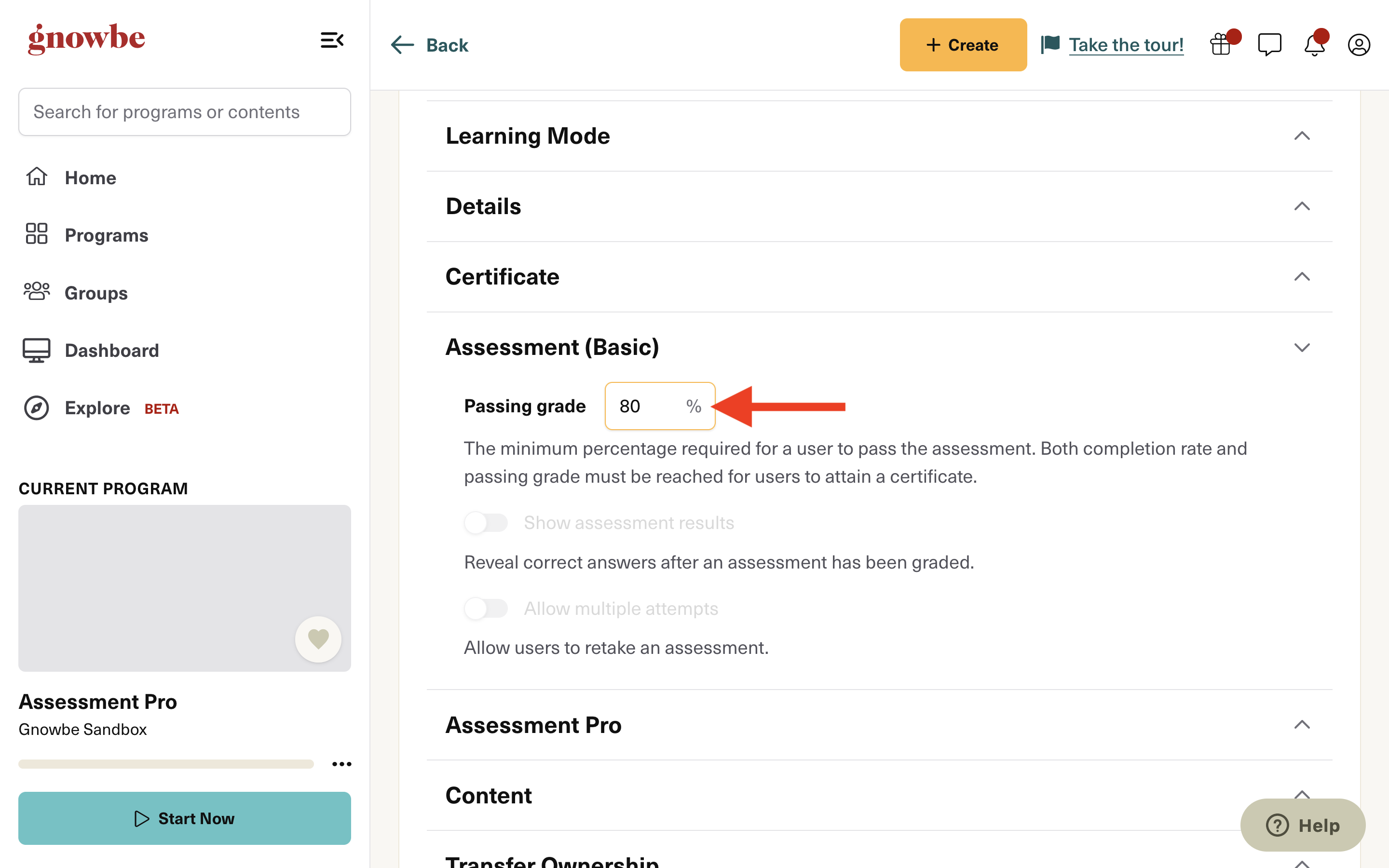Open the Dashboard view
Screen dimensions: 1389x868
(x=111, y=350)
